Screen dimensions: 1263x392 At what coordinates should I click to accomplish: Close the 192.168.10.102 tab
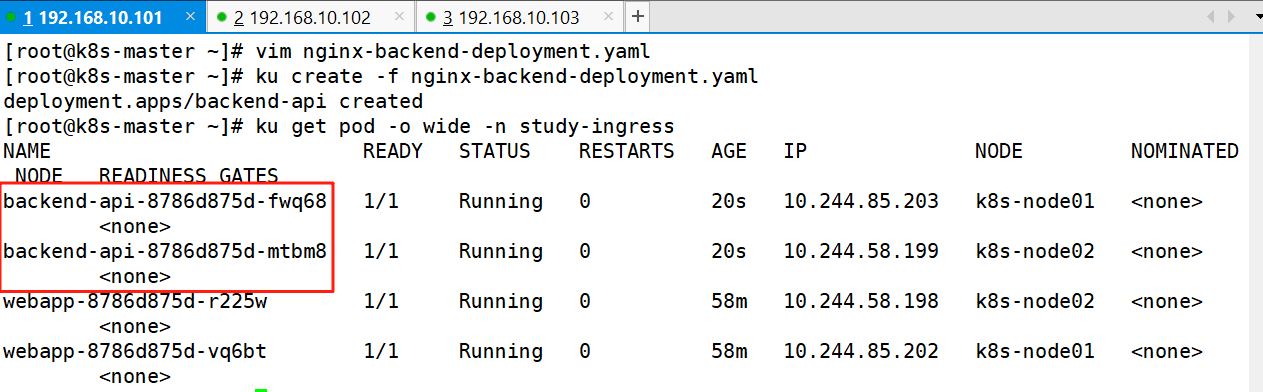click(x=399, y=17)
